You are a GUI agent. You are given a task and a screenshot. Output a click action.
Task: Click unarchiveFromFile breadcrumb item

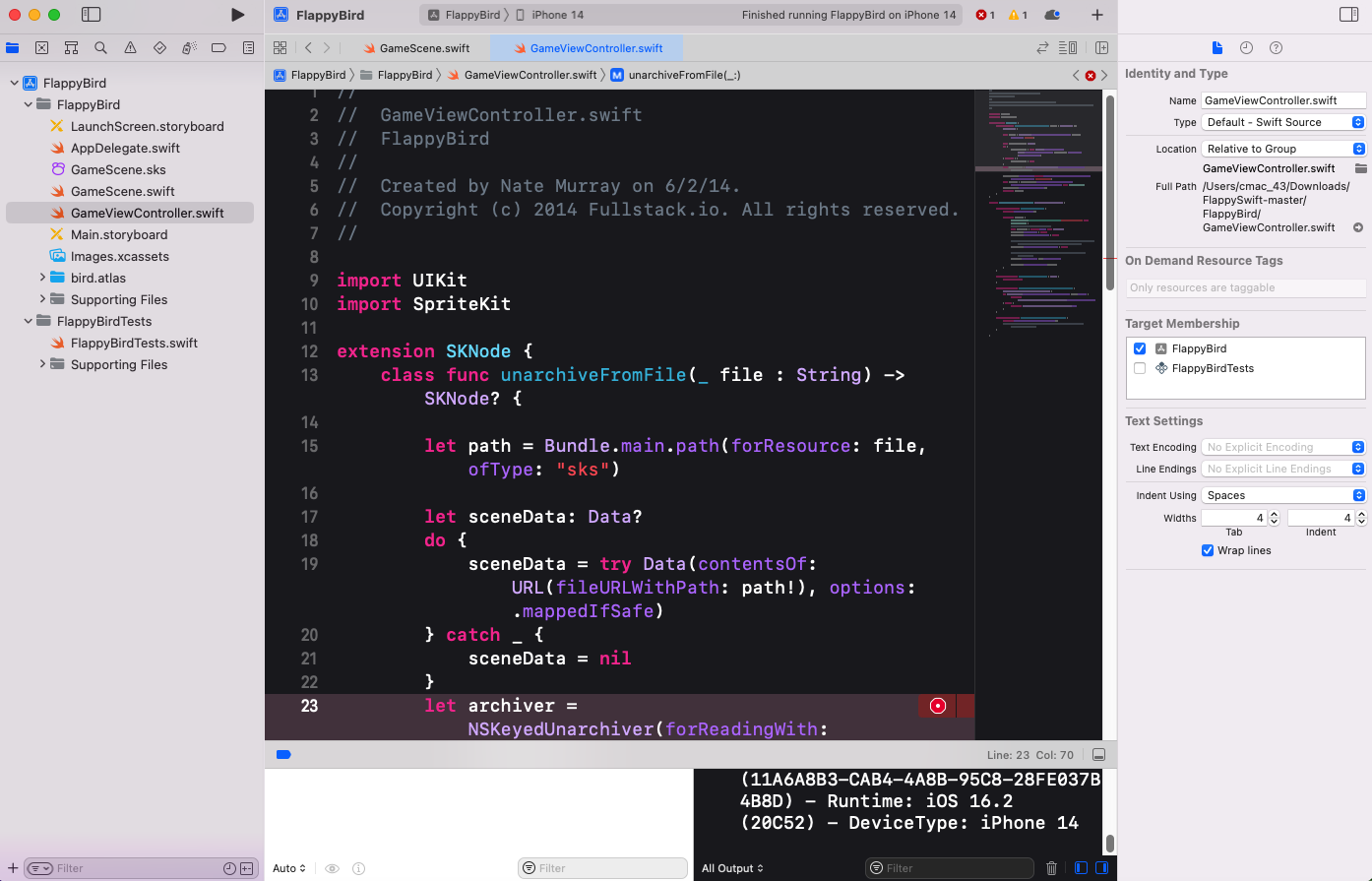point(676,75)
